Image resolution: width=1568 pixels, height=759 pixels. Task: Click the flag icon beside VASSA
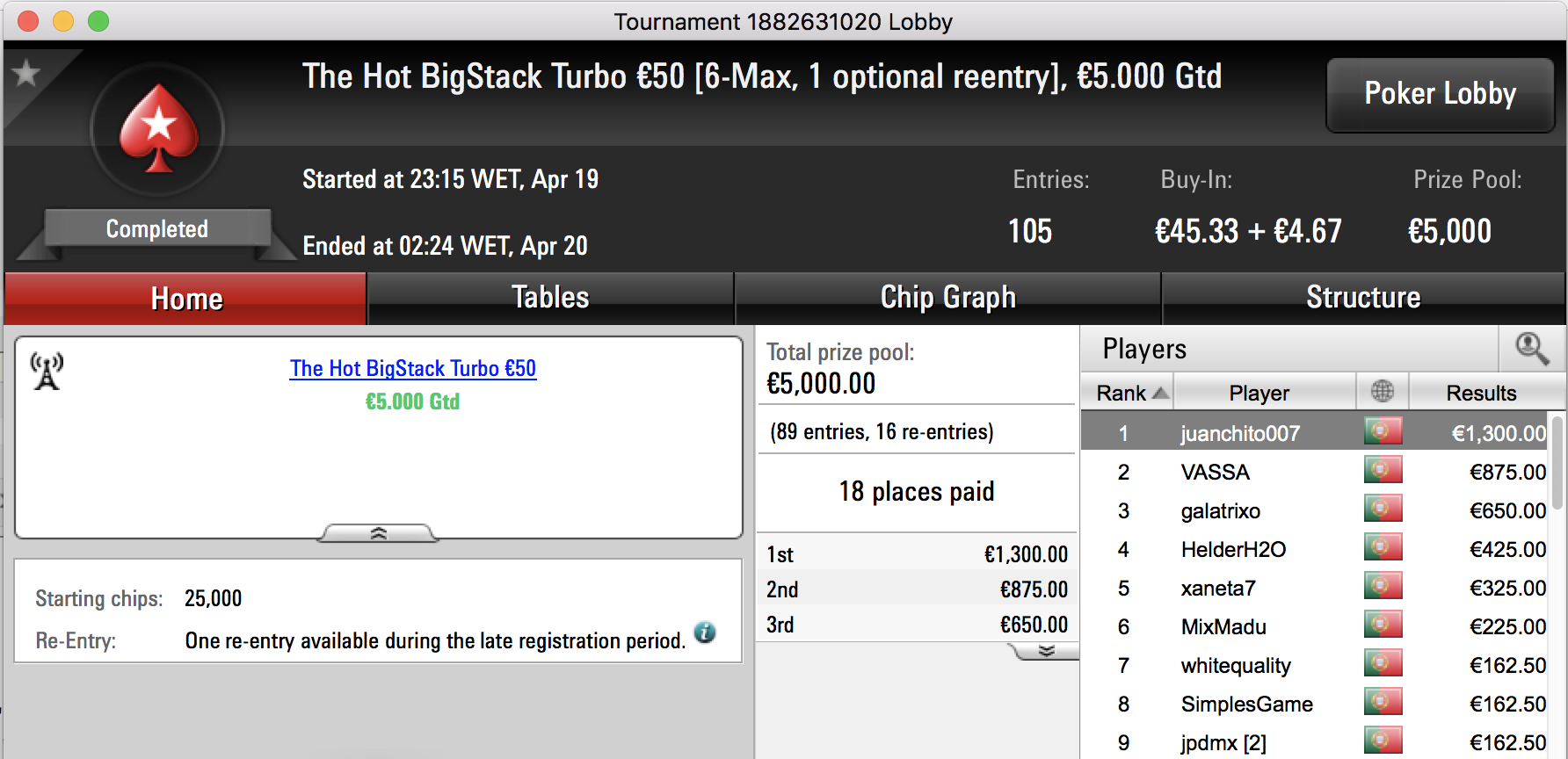1383,470
